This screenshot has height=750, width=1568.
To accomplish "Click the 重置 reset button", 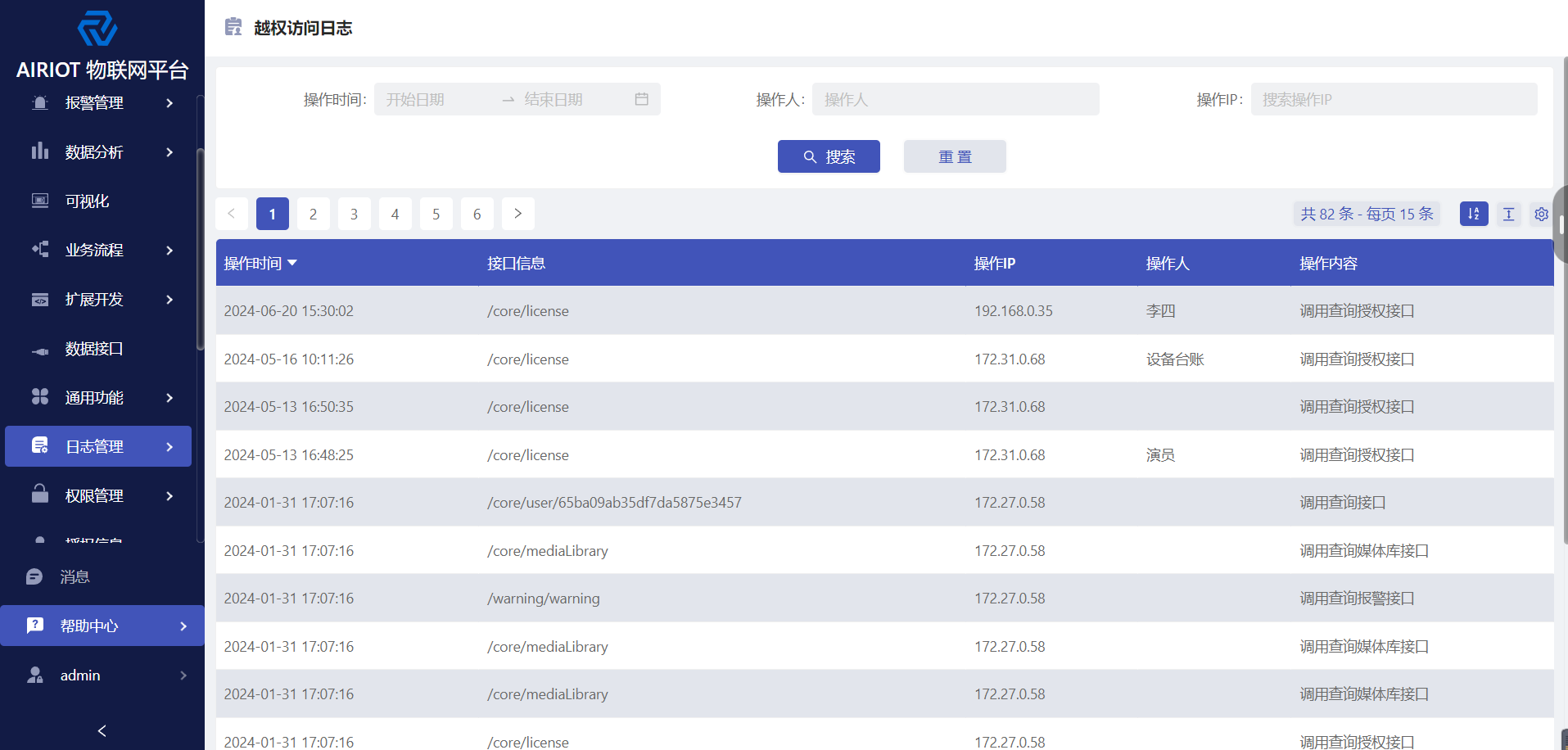I will pos(955,156).
